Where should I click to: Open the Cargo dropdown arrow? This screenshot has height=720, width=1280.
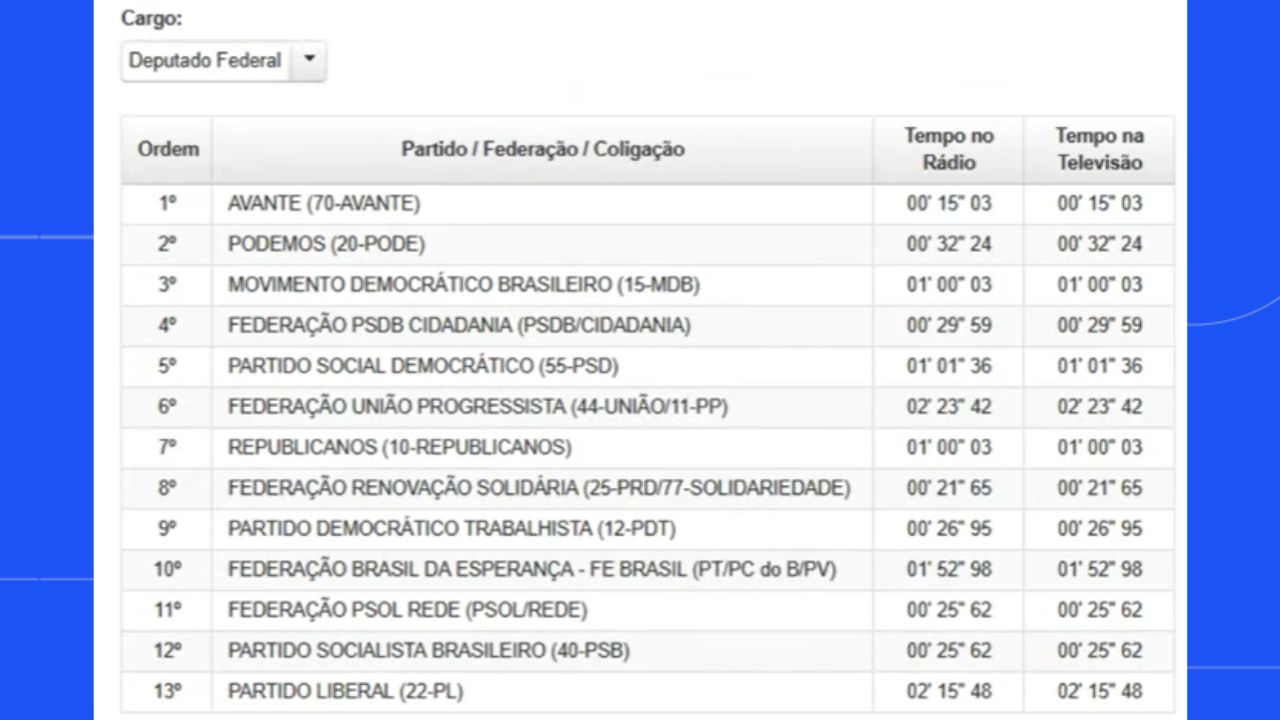(309, 60)
